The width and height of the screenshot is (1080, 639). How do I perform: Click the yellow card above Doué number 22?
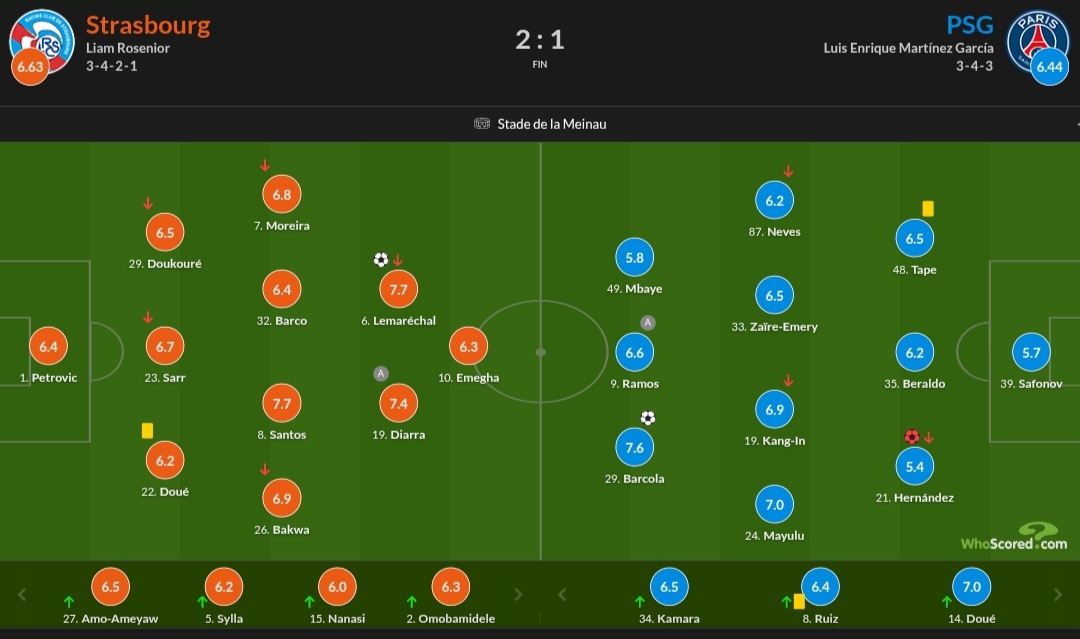click(x=147, y=430)
